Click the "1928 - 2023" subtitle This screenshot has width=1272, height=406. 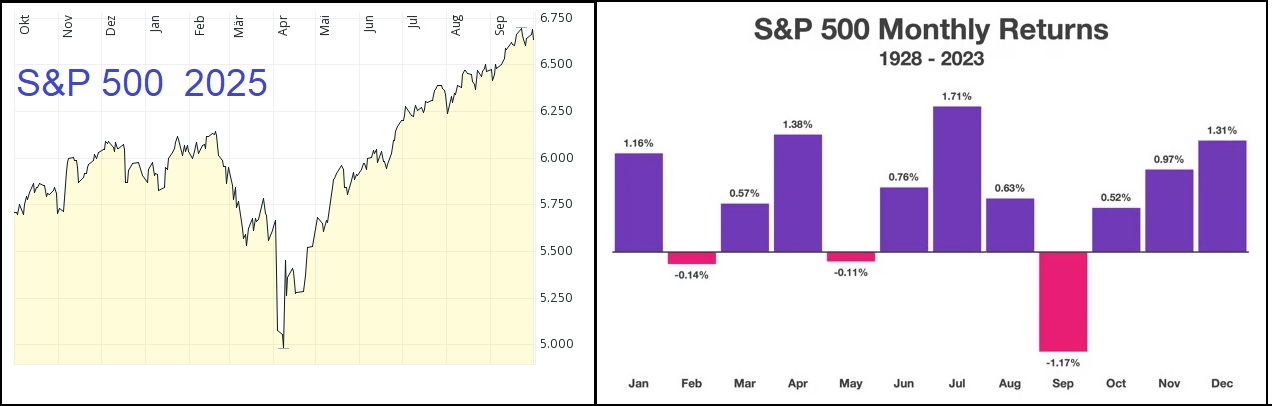click(931, 59)
